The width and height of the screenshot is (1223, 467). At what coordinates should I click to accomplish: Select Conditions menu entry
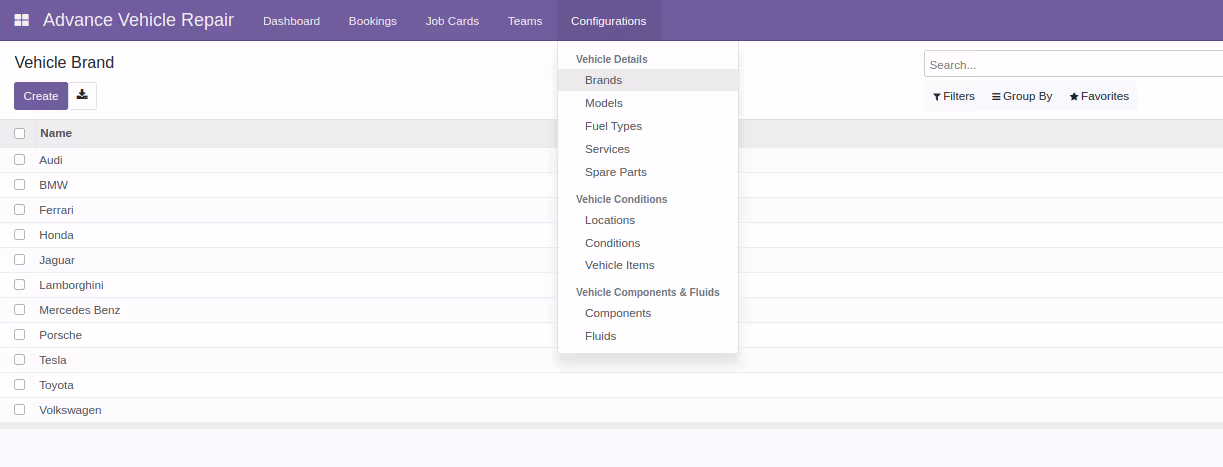pyautogui.click(x=648, y=243)
